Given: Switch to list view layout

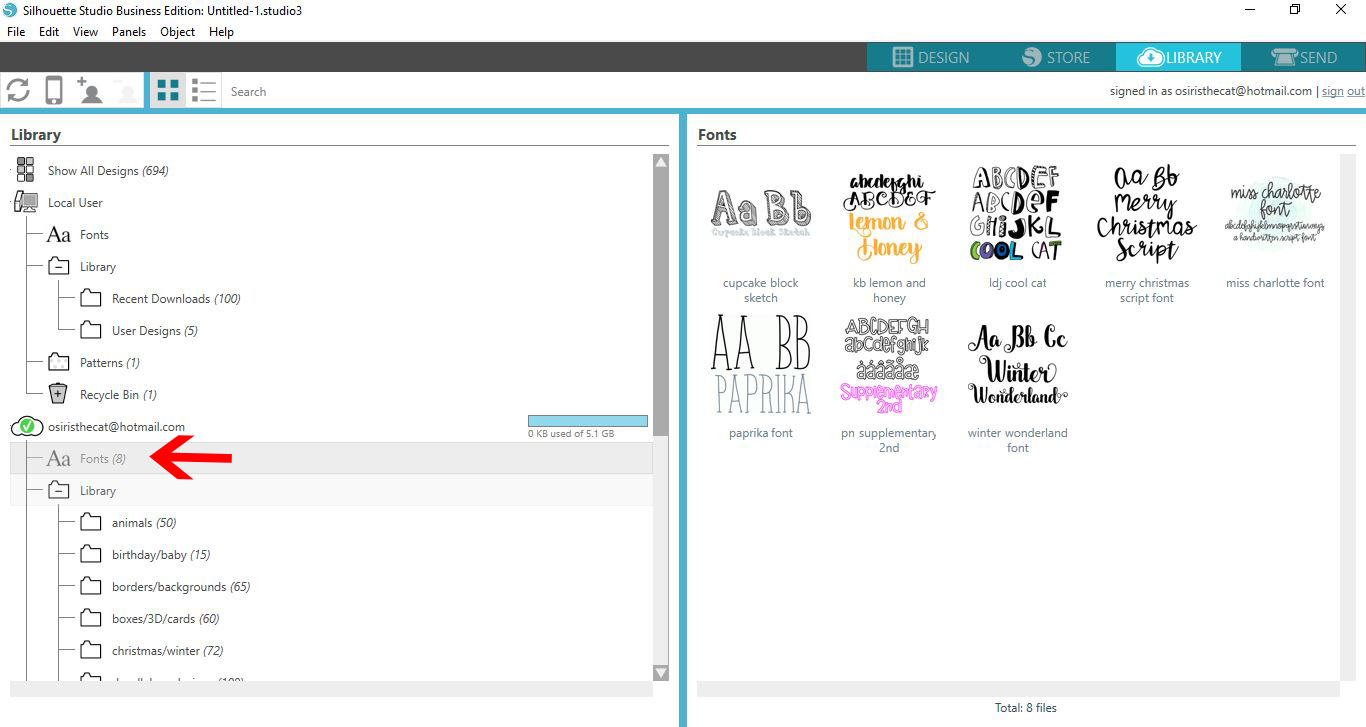Looking at the screenshot, I should 204,91.
